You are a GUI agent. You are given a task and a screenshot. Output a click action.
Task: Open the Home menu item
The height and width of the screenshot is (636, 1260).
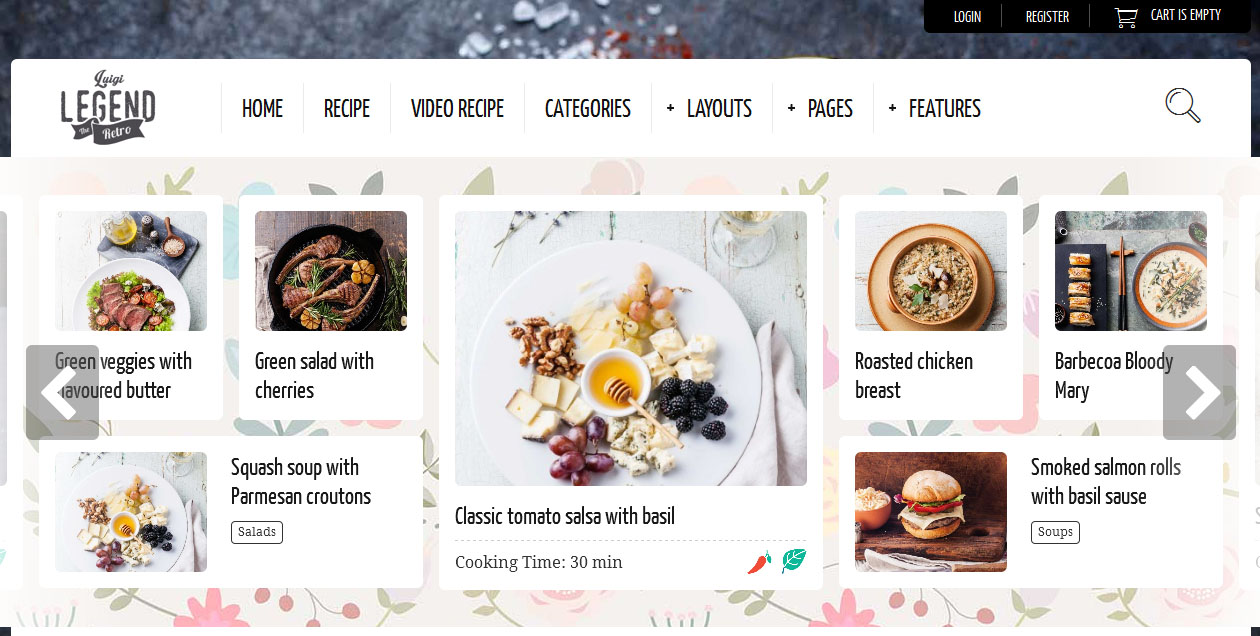point(262,108)
